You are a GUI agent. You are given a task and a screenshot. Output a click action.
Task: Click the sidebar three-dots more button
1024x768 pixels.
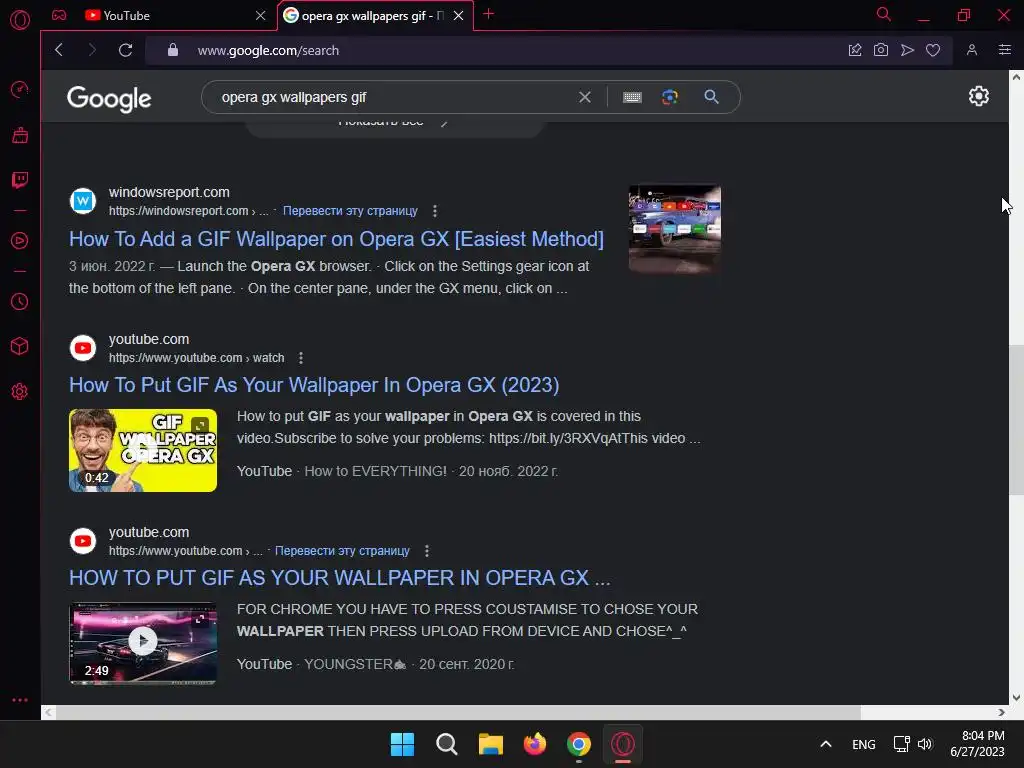[20, 699]
